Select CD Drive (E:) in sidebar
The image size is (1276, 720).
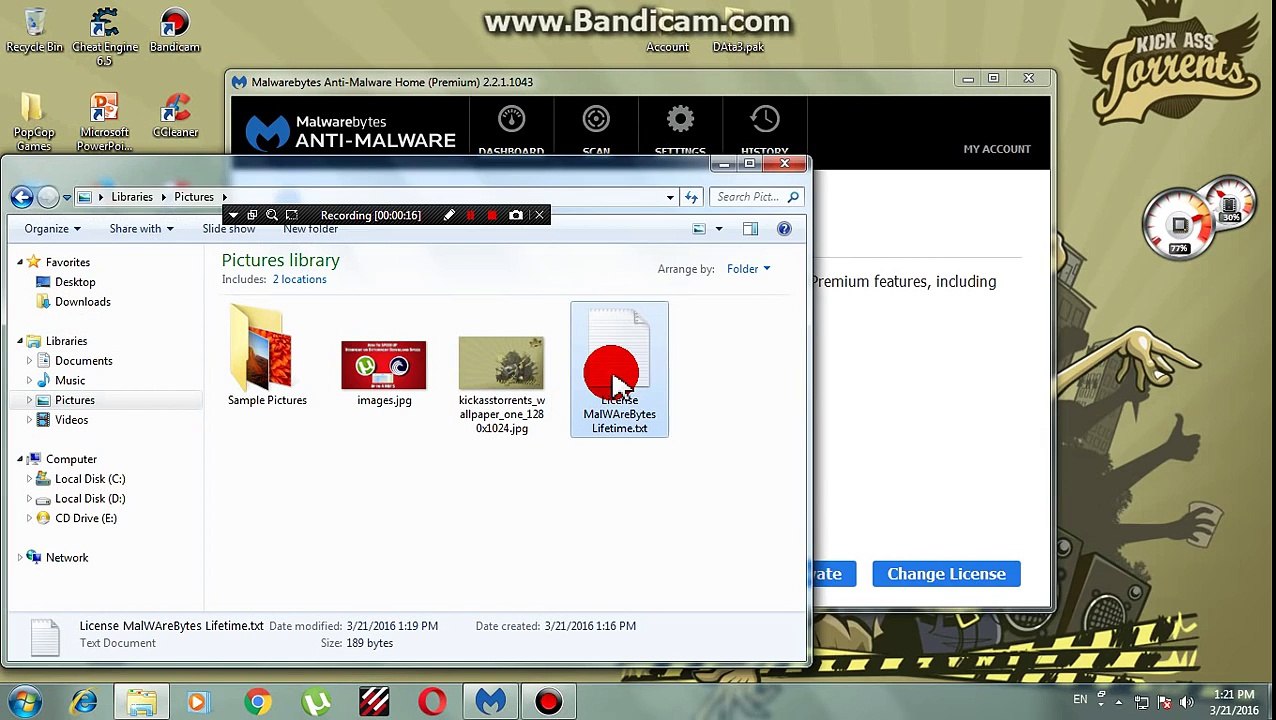[x=86, y=518]
